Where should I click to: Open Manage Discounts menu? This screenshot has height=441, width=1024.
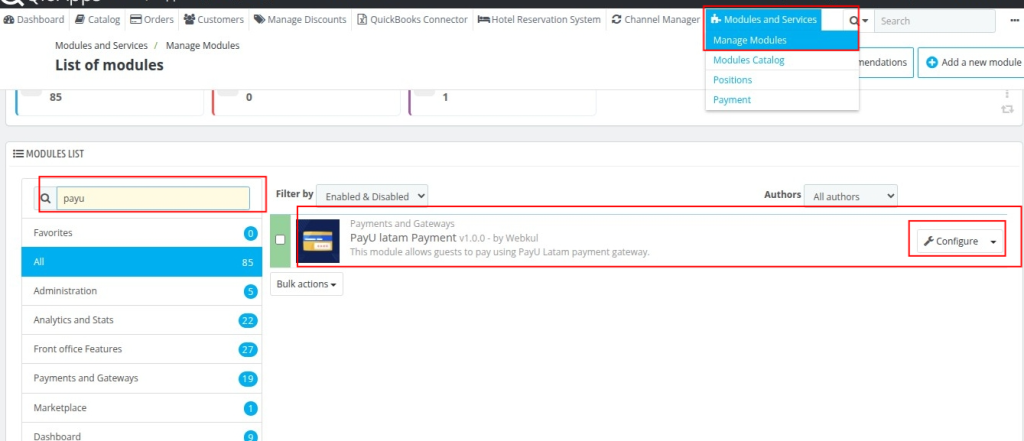pos(300,20)
